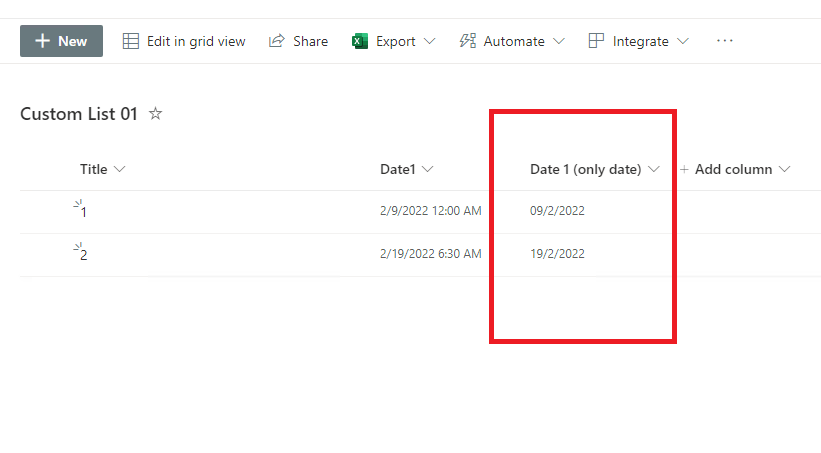Click the Date1 column header

pos(397,169)
